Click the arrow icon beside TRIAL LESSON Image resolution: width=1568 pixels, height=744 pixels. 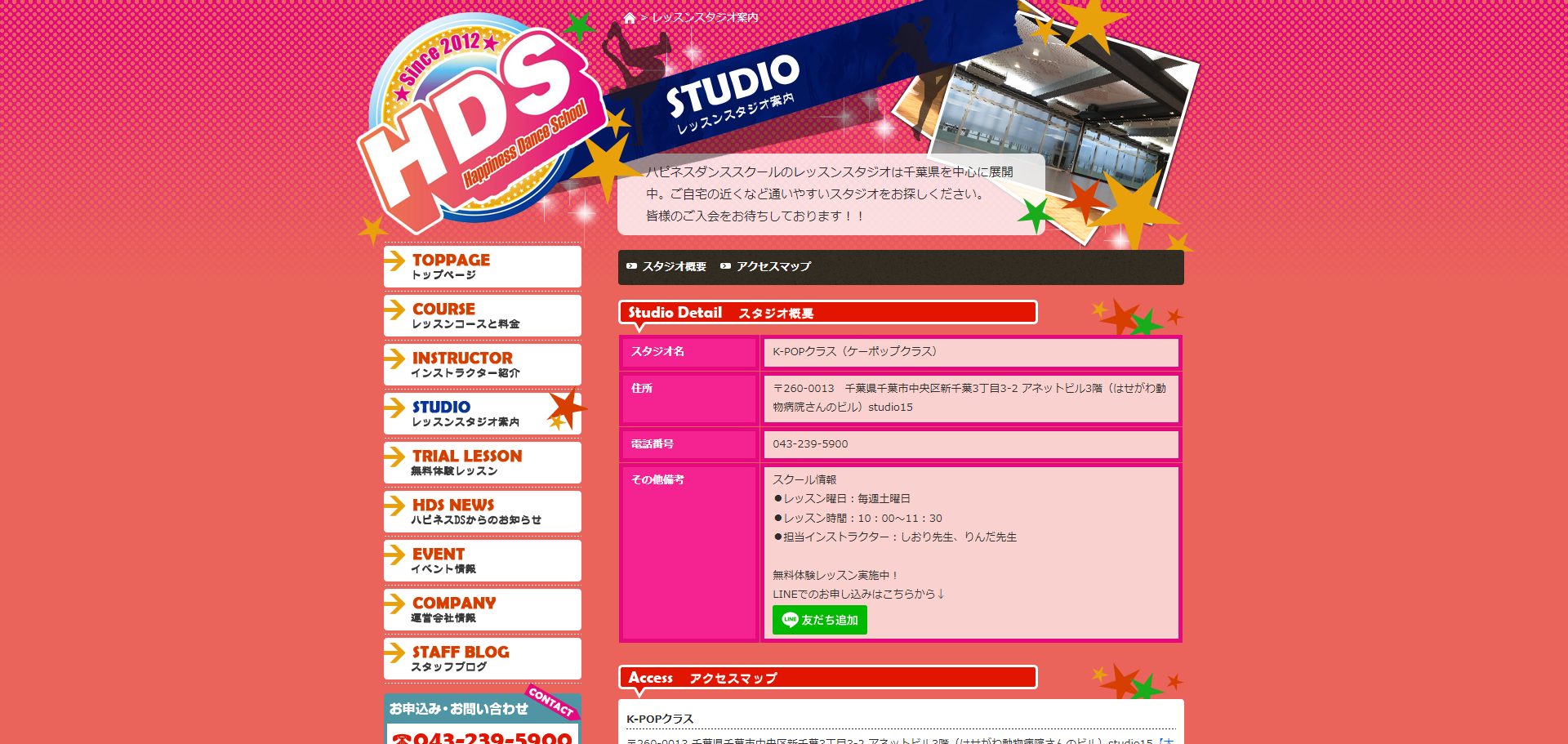(395, 457)
